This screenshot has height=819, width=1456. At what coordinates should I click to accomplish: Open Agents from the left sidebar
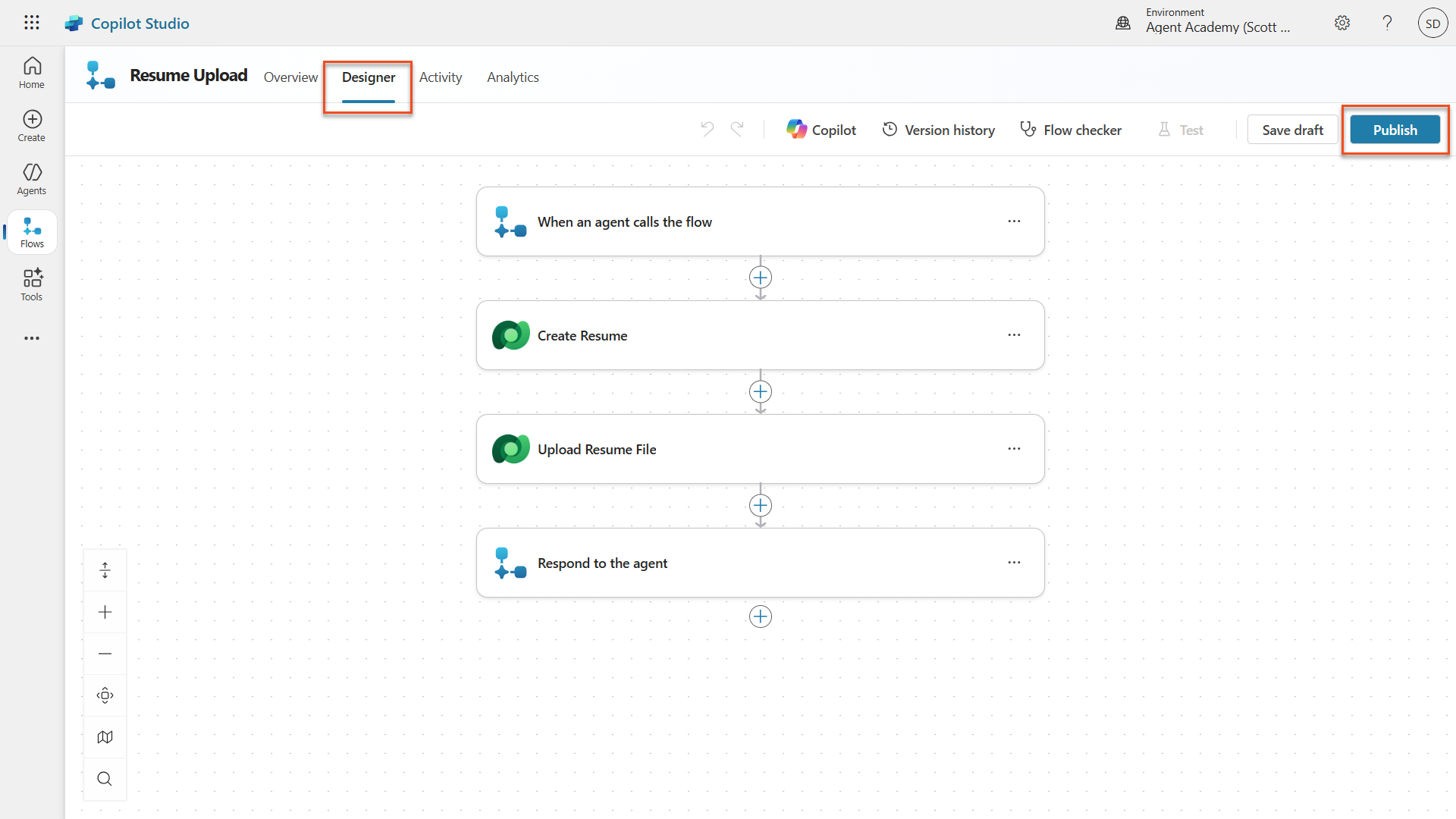pyautogui.click(x=32, y=179)
